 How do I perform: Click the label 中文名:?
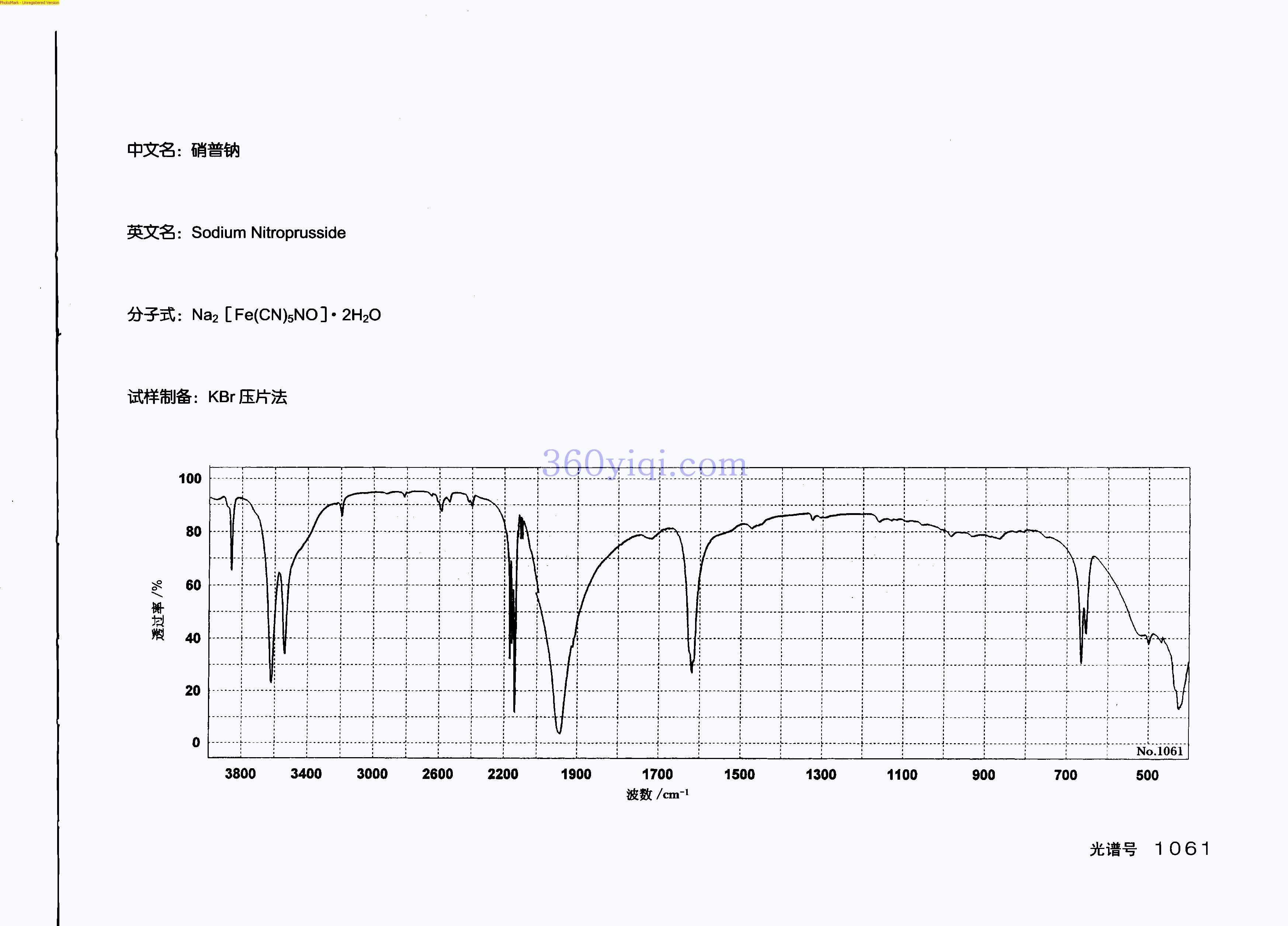point(154,150)
